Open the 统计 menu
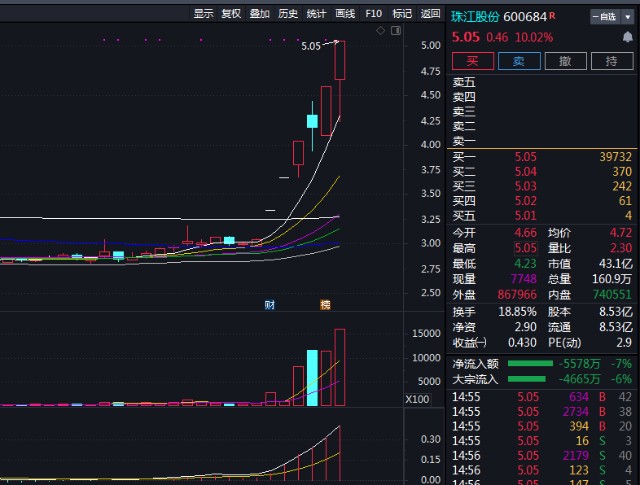The width and height of the screenshot is (640, 485). [x=316, y=14]
